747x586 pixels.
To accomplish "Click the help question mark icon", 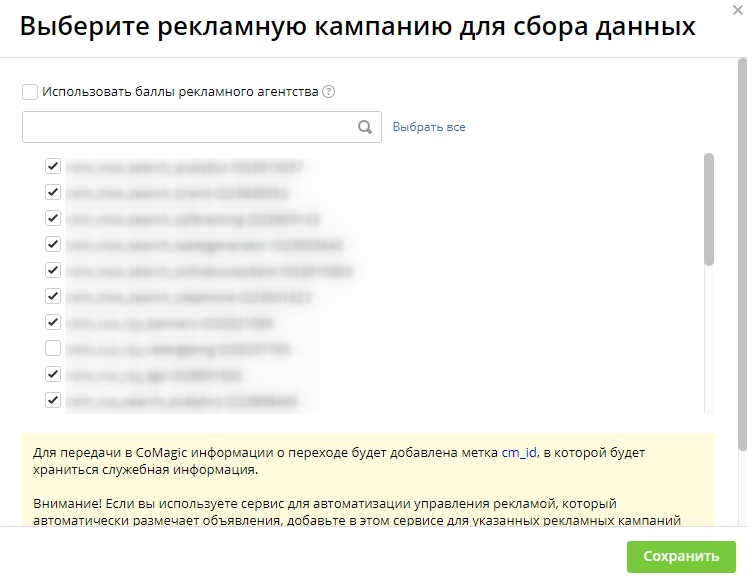I will tap(329, 92).
